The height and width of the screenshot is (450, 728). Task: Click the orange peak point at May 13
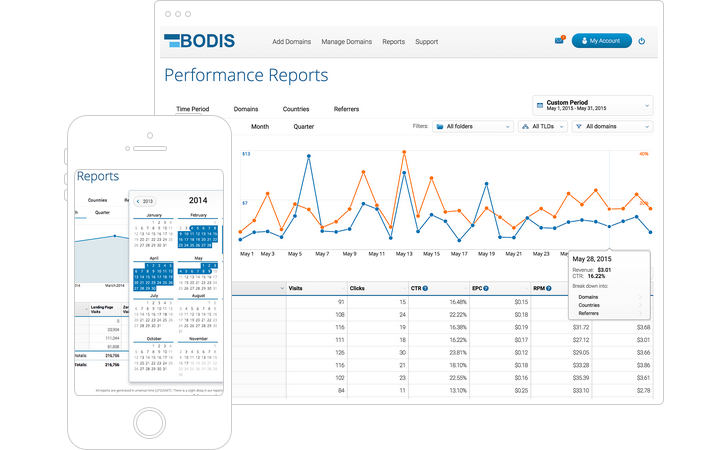(404, 152)
